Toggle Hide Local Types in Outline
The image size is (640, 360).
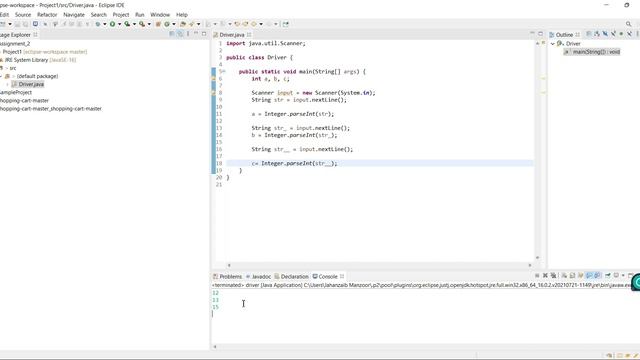(629, 34)
